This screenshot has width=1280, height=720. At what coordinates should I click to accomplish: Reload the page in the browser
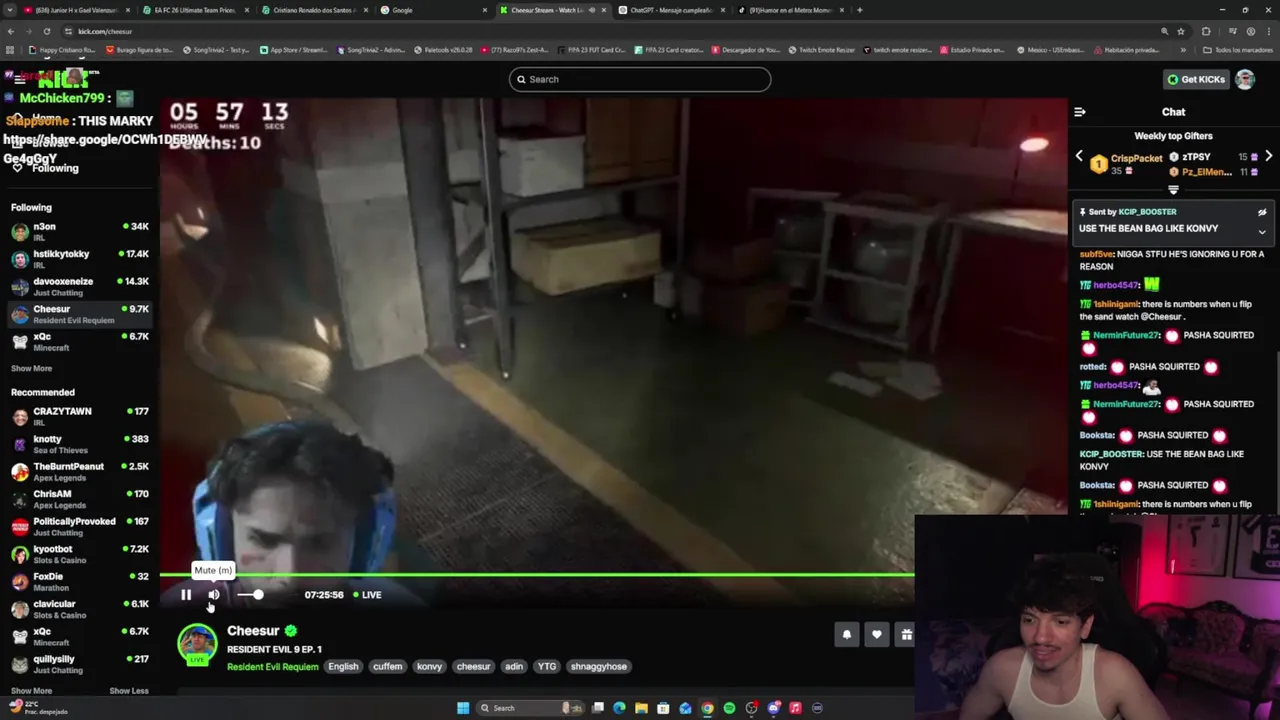coord(46,31)
